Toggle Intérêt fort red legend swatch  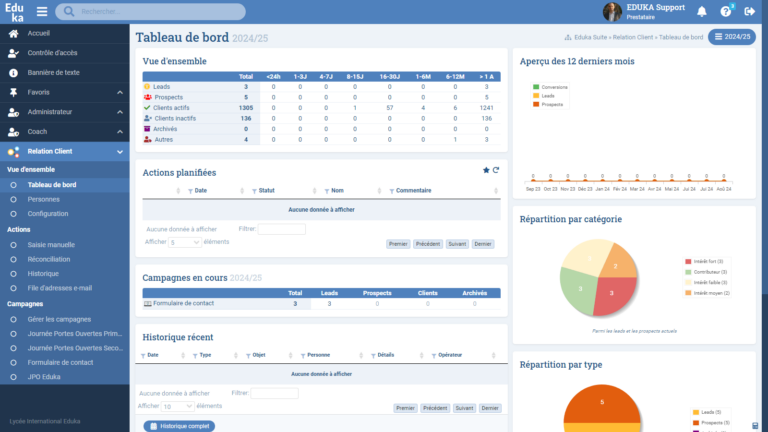pos(688,262)
